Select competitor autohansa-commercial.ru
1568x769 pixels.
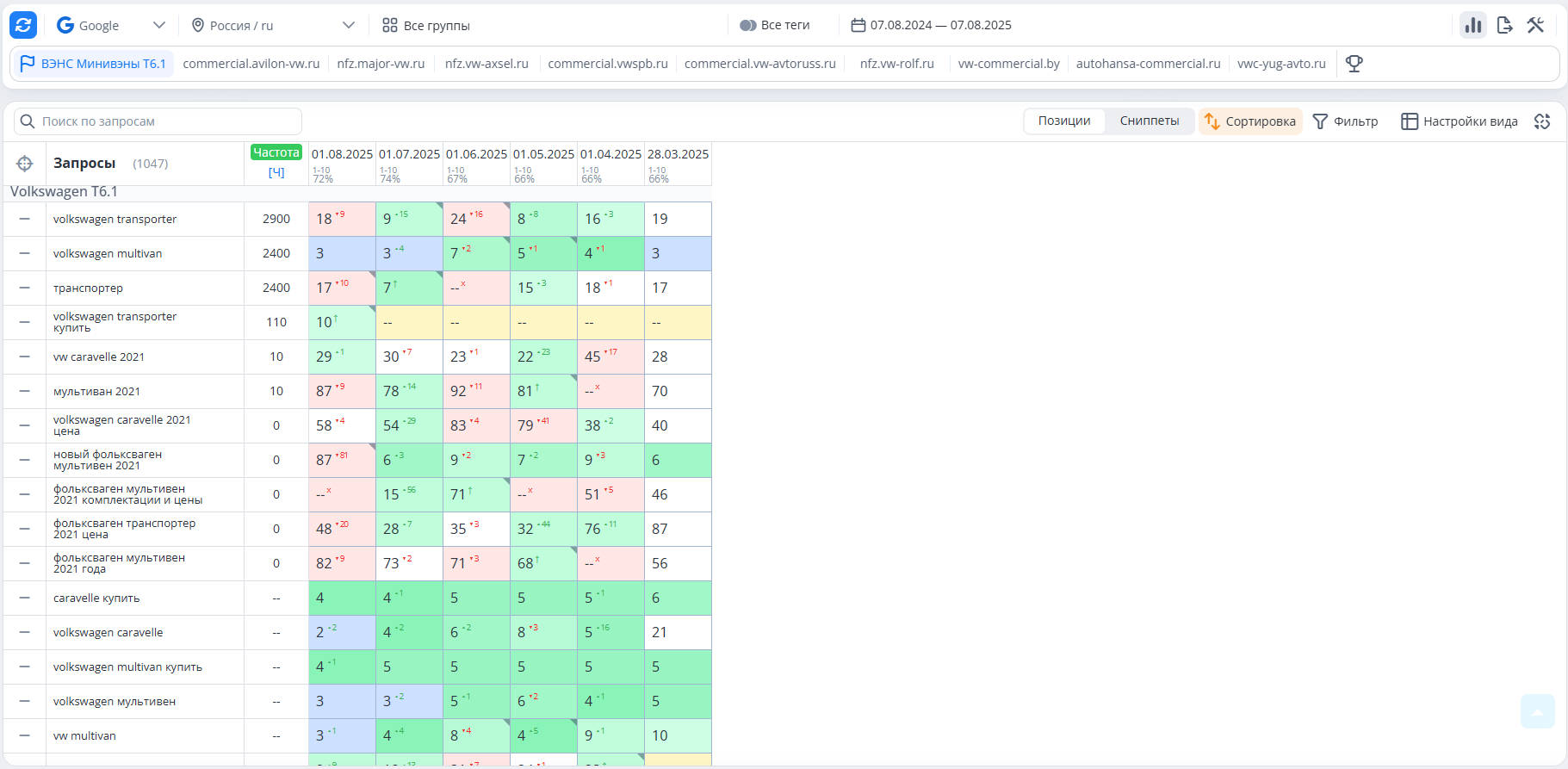tap(1149, 64)
